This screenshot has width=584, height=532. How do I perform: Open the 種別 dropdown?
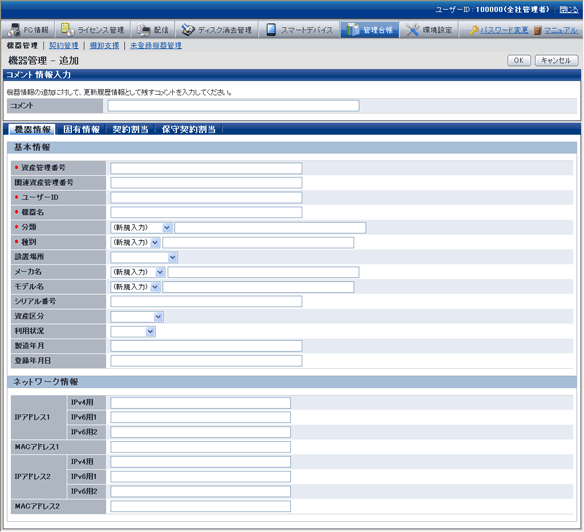[x=135, y=242]
